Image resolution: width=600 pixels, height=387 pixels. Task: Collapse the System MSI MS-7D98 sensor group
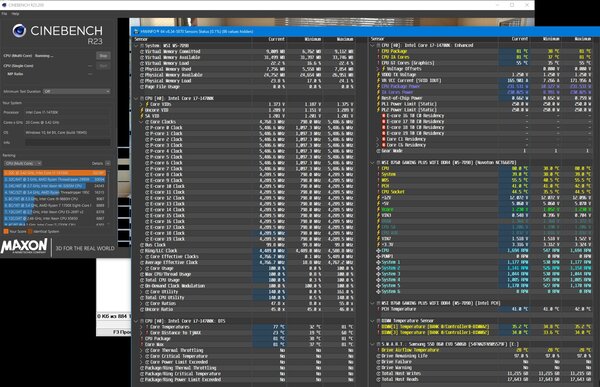click(136, 46)
